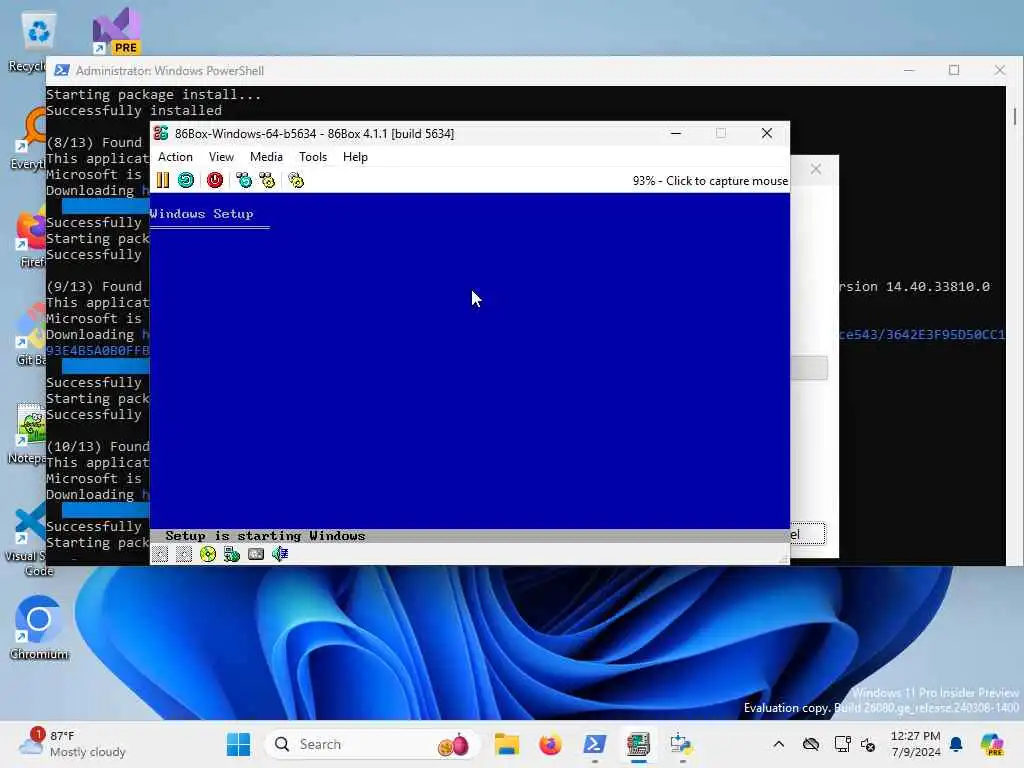
Task: Open Copilot Preview from the taskbar
Action: point(993,744)
